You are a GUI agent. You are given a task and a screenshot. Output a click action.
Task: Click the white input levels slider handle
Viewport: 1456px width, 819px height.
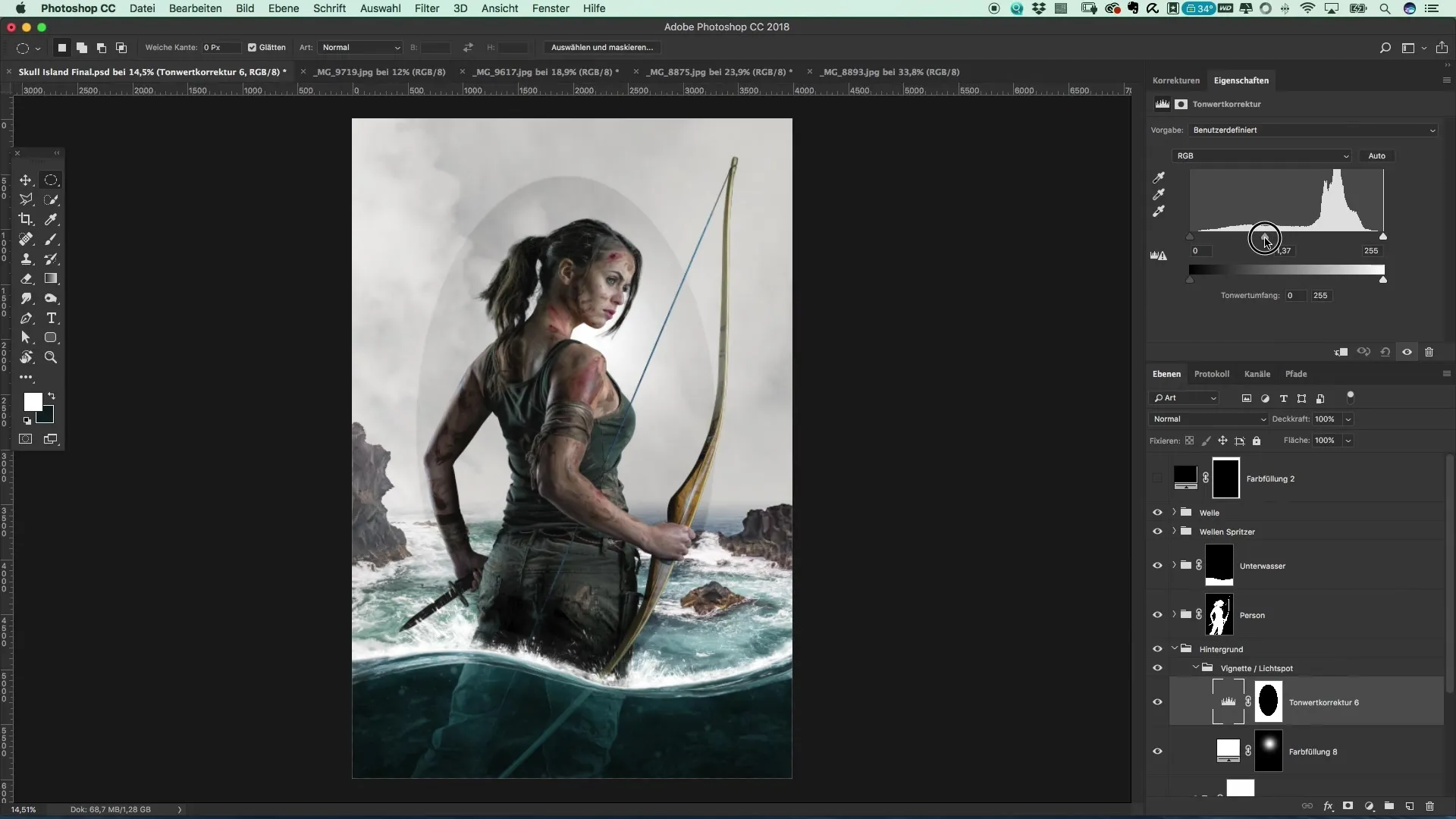tap(1383, 237)
